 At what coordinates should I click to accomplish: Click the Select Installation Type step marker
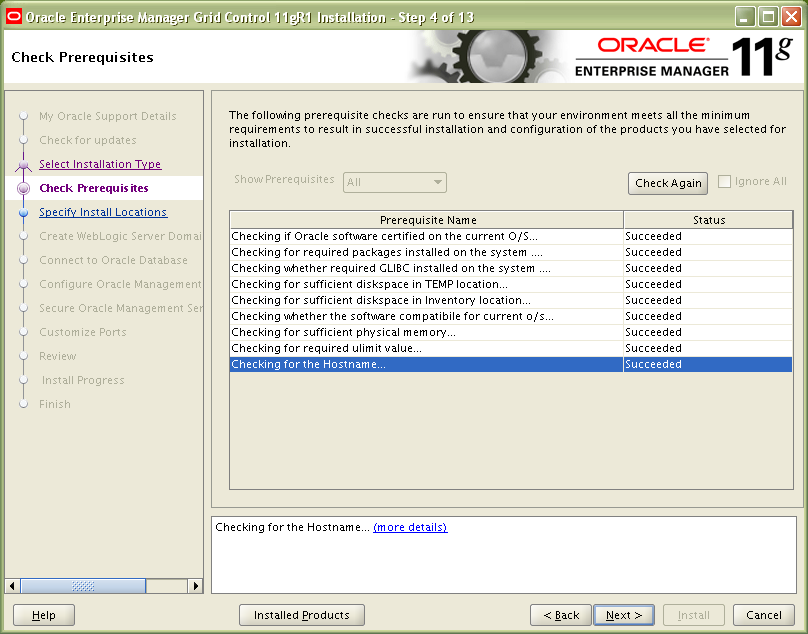click(23, 165)
